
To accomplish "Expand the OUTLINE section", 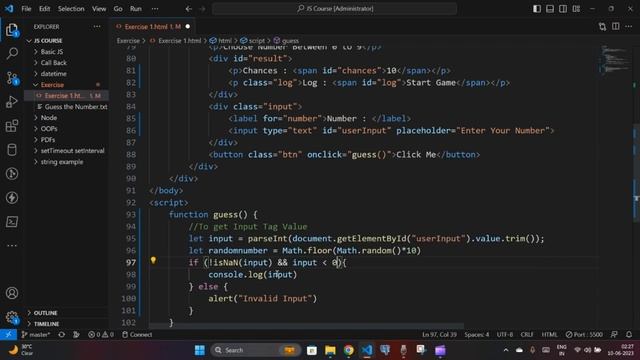I will coord(45,313).
